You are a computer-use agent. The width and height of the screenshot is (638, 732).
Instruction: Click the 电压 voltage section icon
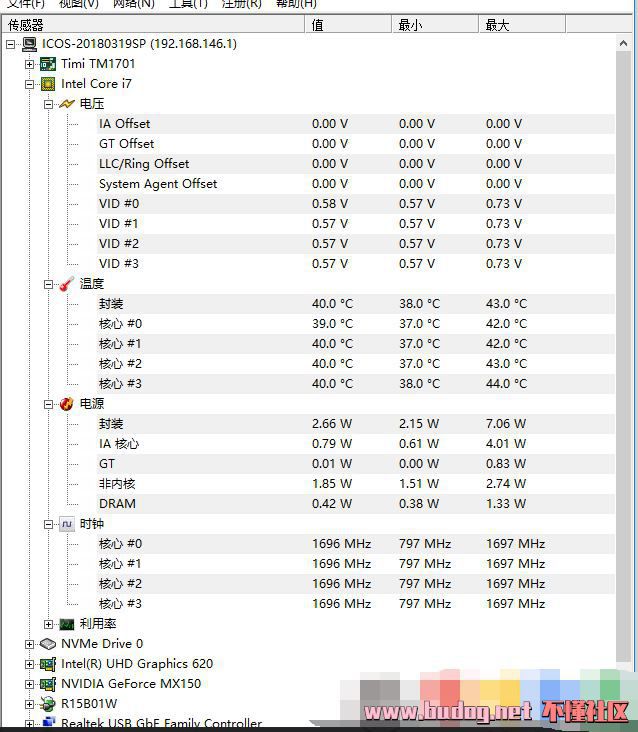click(x=67, y=104)
